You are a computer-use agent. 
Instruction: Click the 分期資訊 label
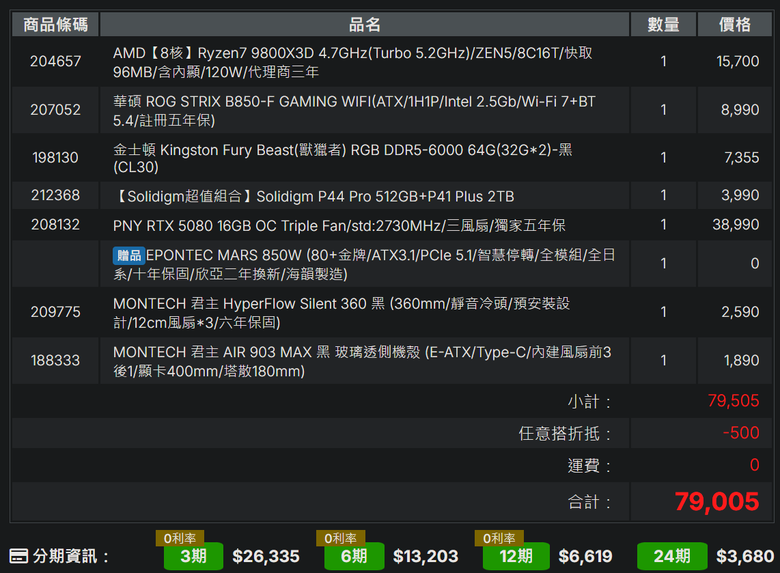pyautogui.click(x=70, y=556)
